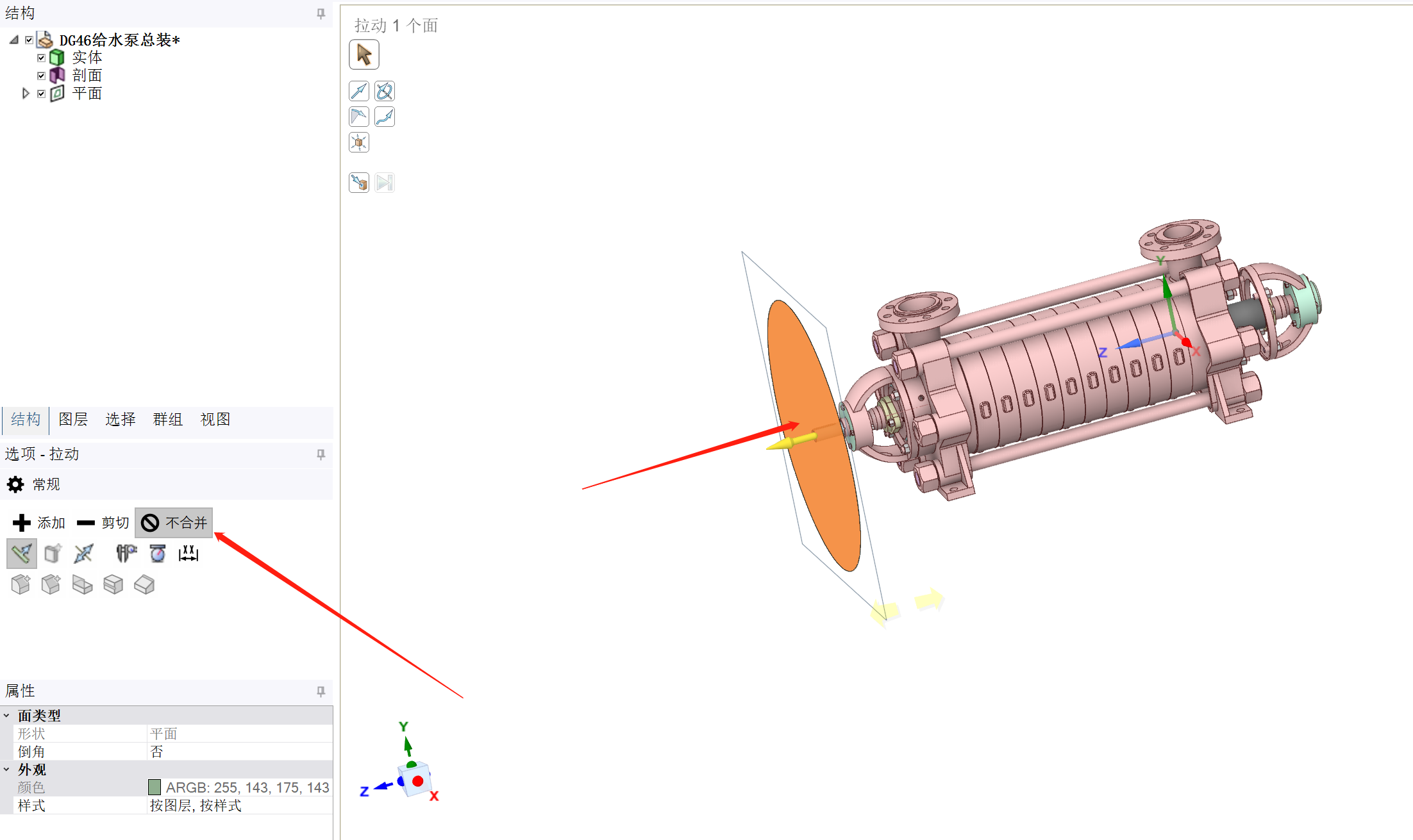This screenshot has height=840, width=1413.
Task: Collapse the 面类型 property group
Action: 6,715
